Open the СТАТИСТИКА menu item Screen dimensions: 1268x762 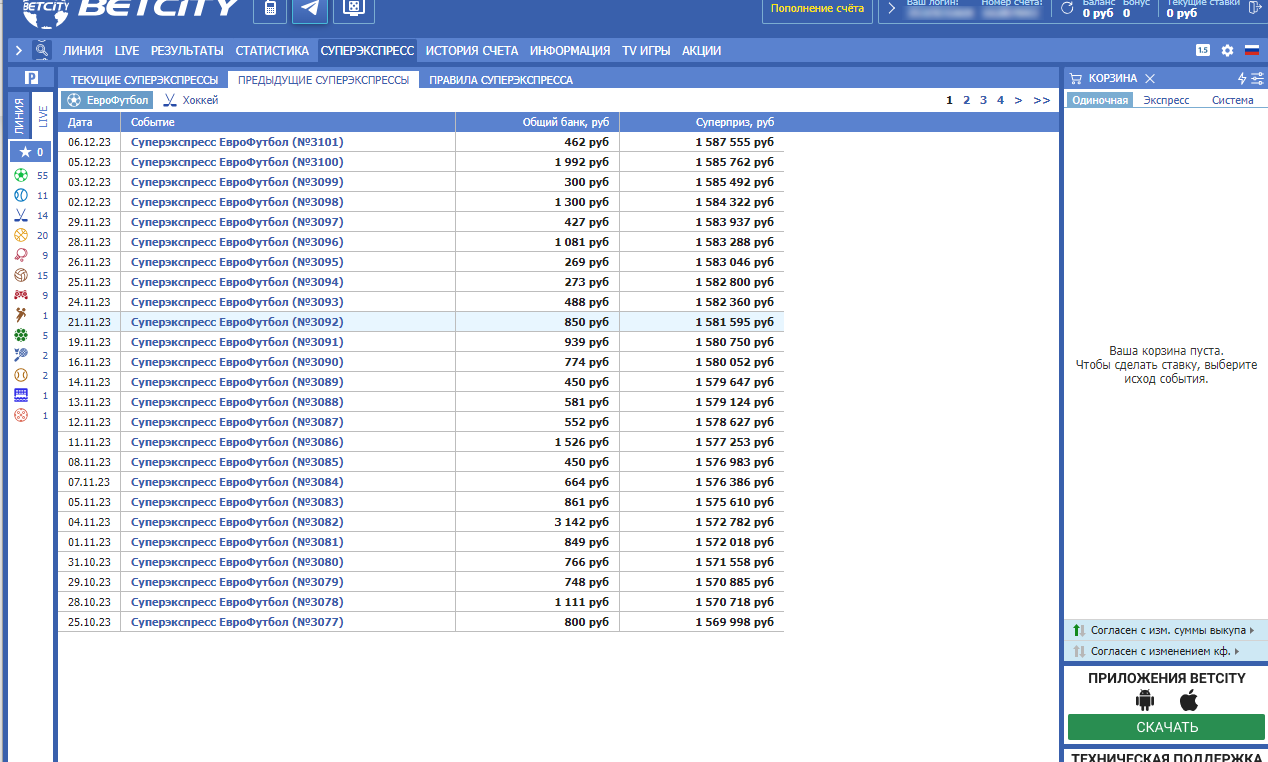click(x=272, y=50)
